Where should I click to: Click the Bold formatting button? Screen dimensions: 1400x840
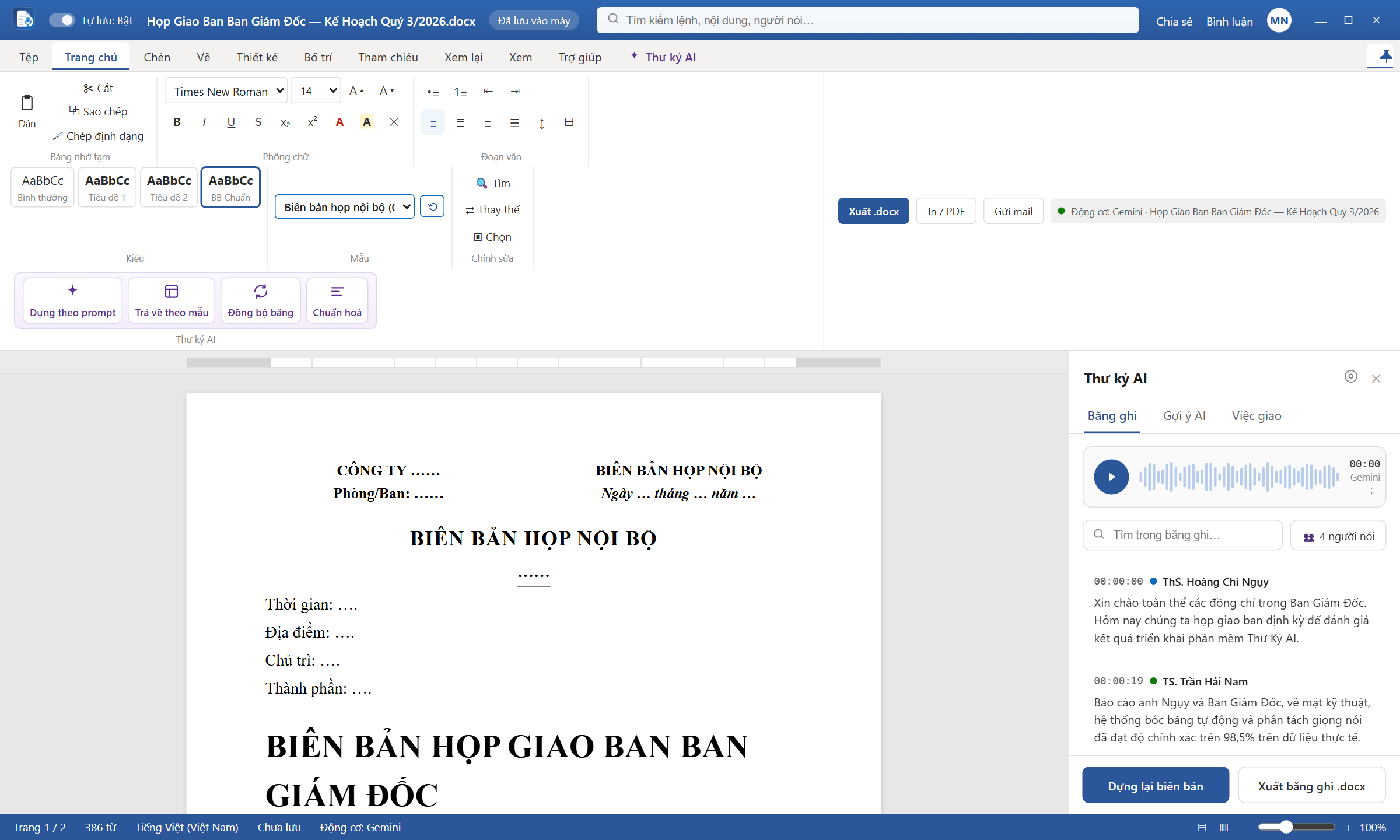pyautogui.click(x=177, y=122)
